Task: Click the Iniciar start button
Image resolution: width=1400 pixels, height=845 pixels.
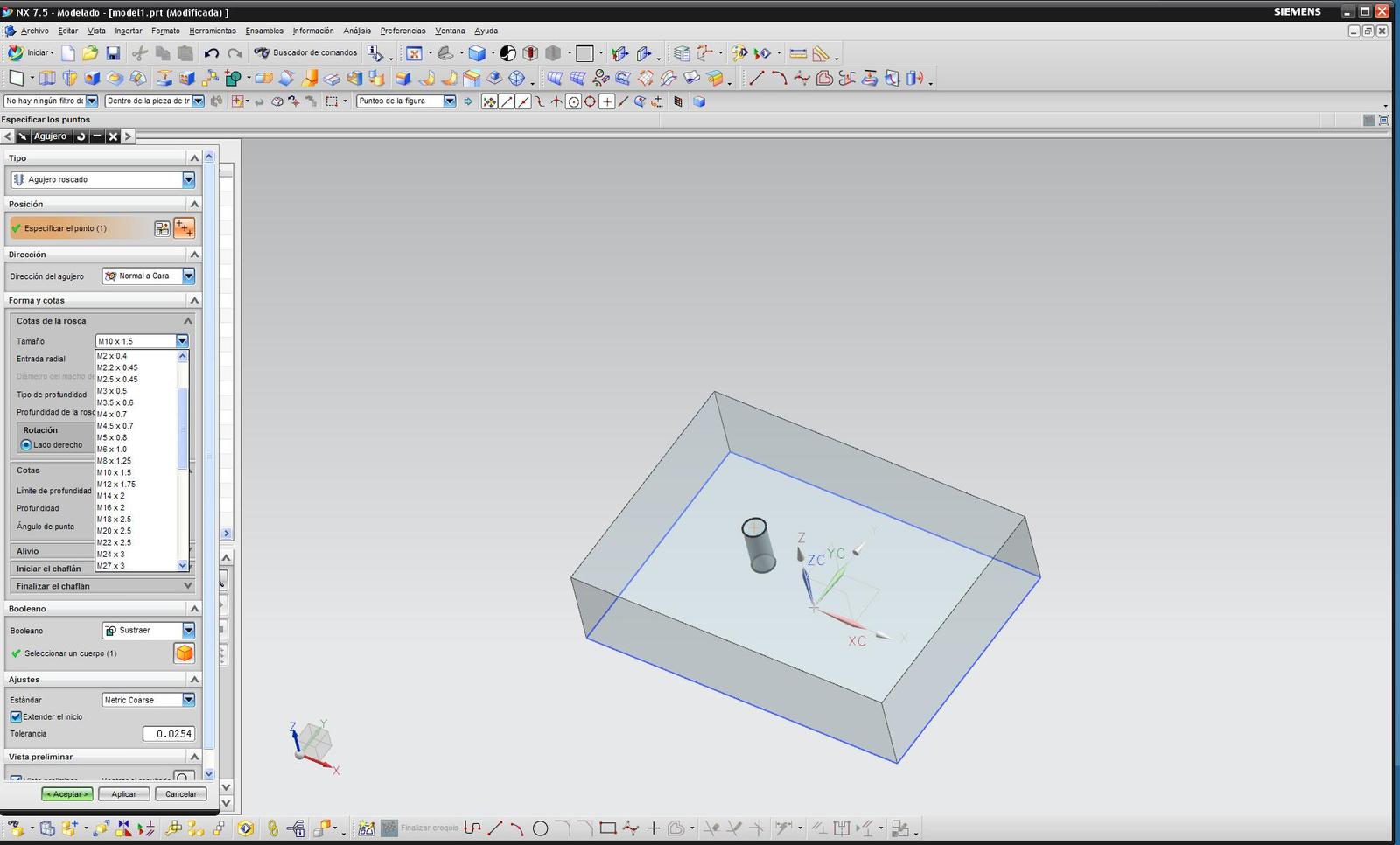Action: coord(31,52)
